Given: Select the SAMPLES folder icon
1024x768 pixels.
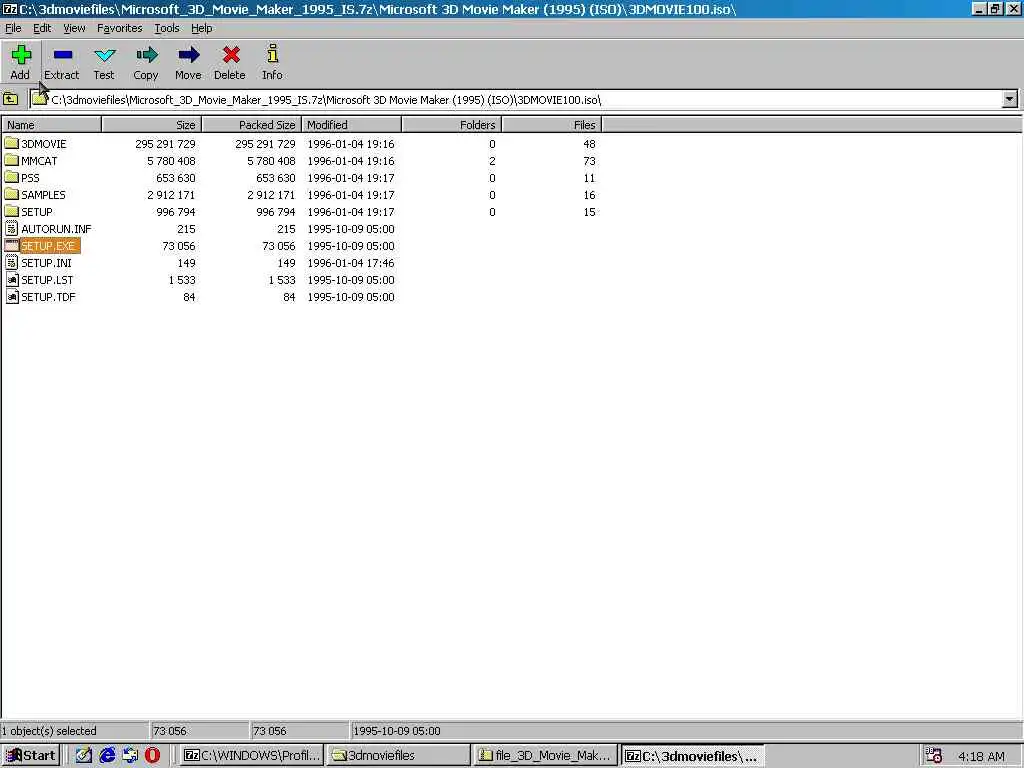Looking at the screenshot, I should [11, 194].
